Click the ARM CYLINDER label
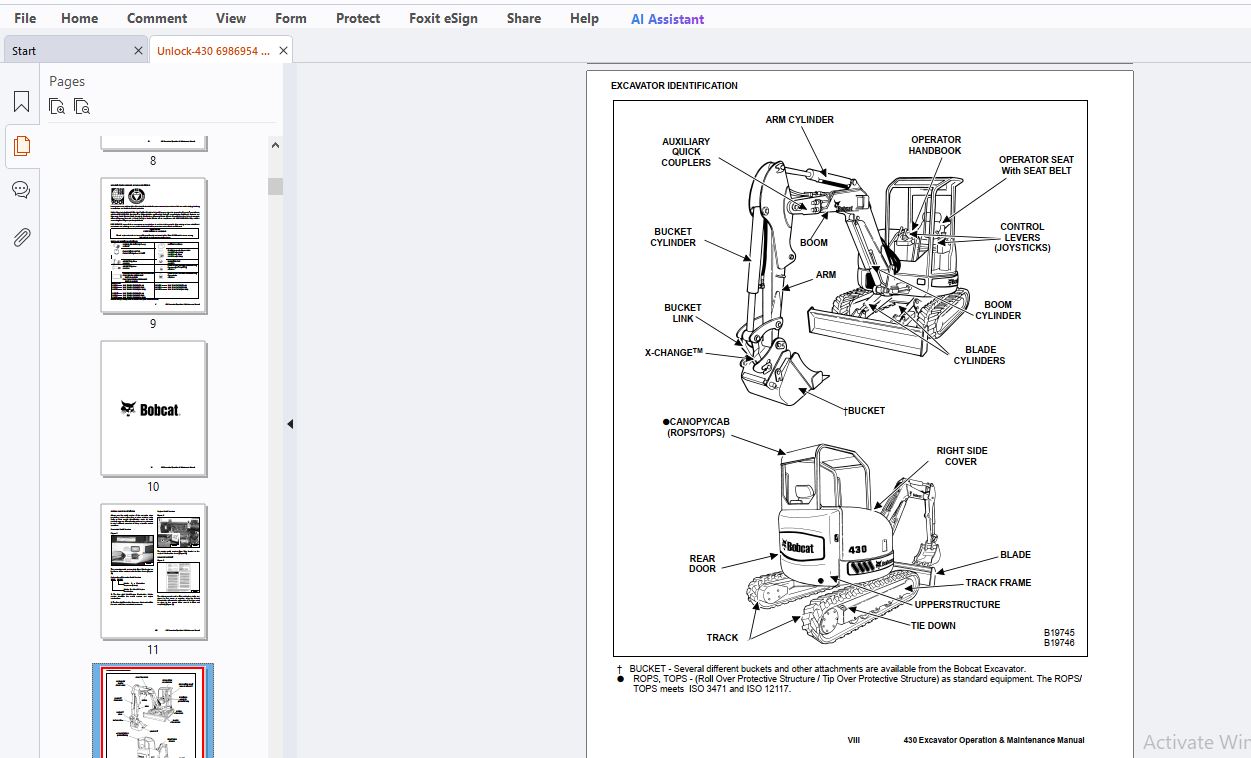1251x758 pixels. pyautogui.click(x=799, y=120)
